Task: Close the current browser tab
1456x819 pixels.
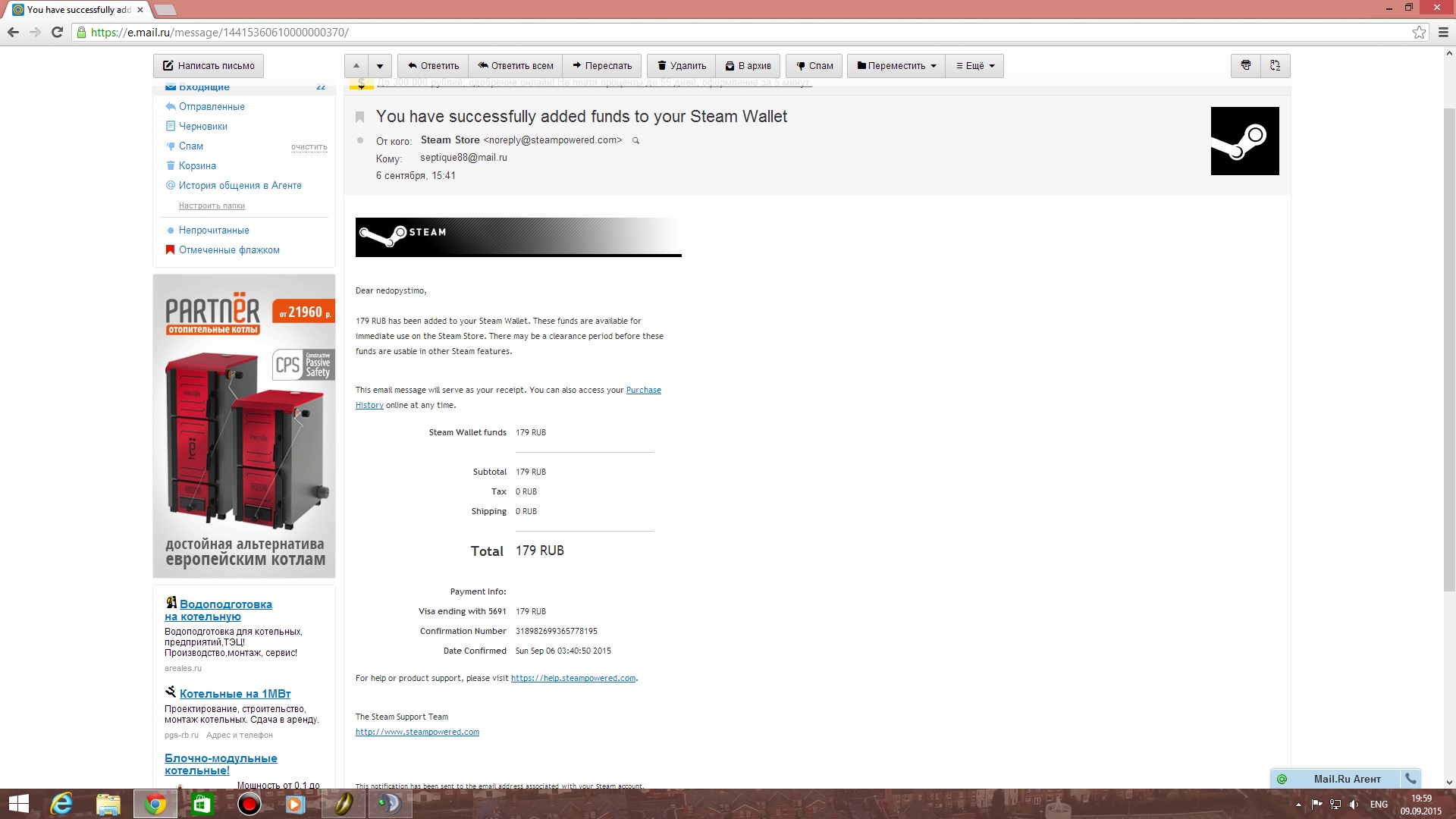Action: coord(140,10)
